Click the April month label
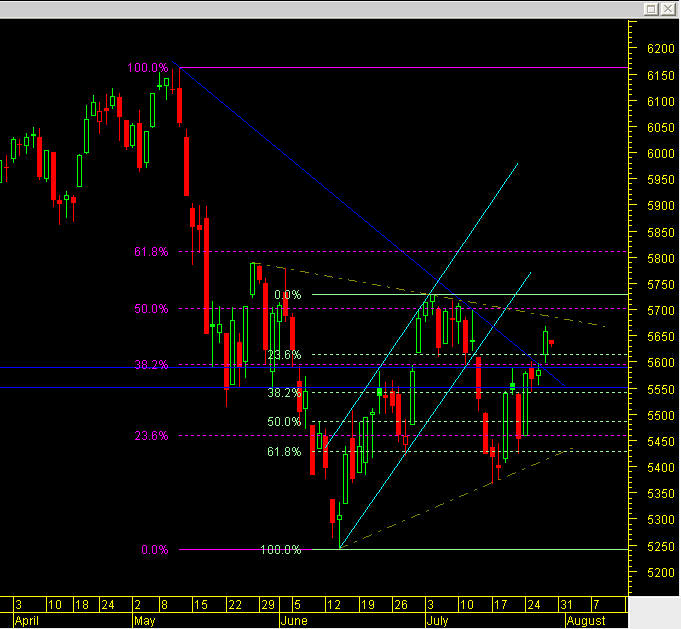Image resolution: width=681 pixels, height=629 pixels. 26,621
